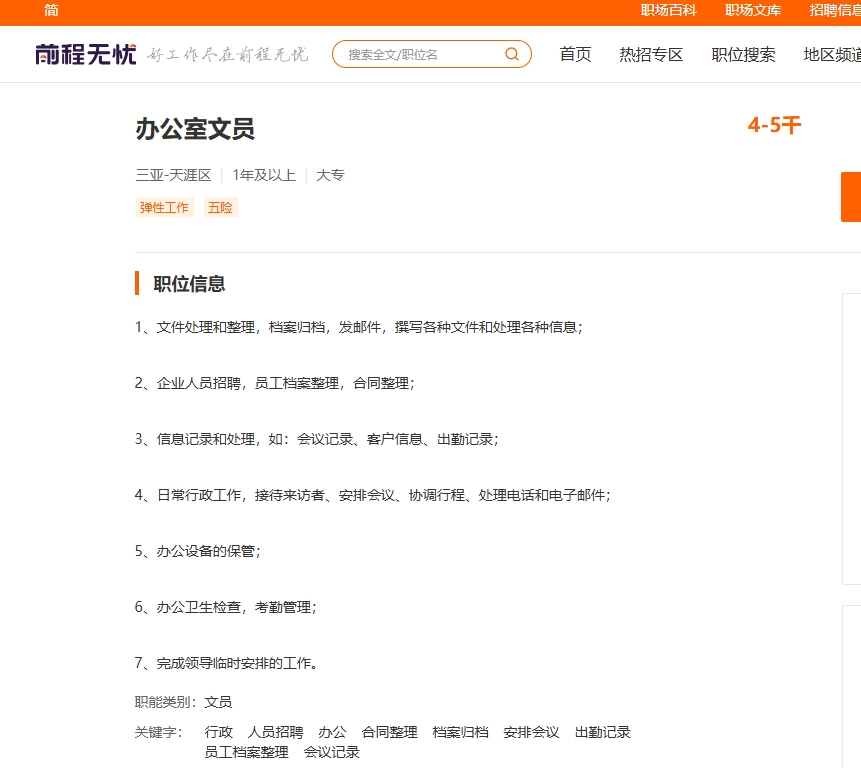Click the 会议记录 keyword link

coord(331,752)
